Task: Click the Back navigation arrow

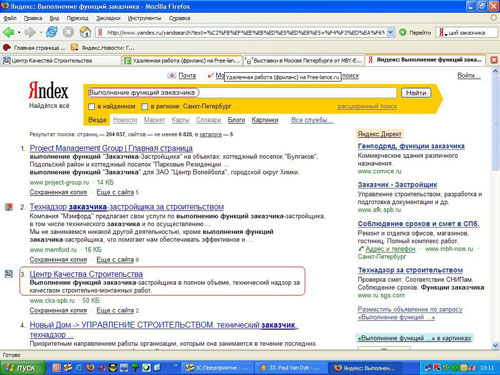Action: [9, 32]
